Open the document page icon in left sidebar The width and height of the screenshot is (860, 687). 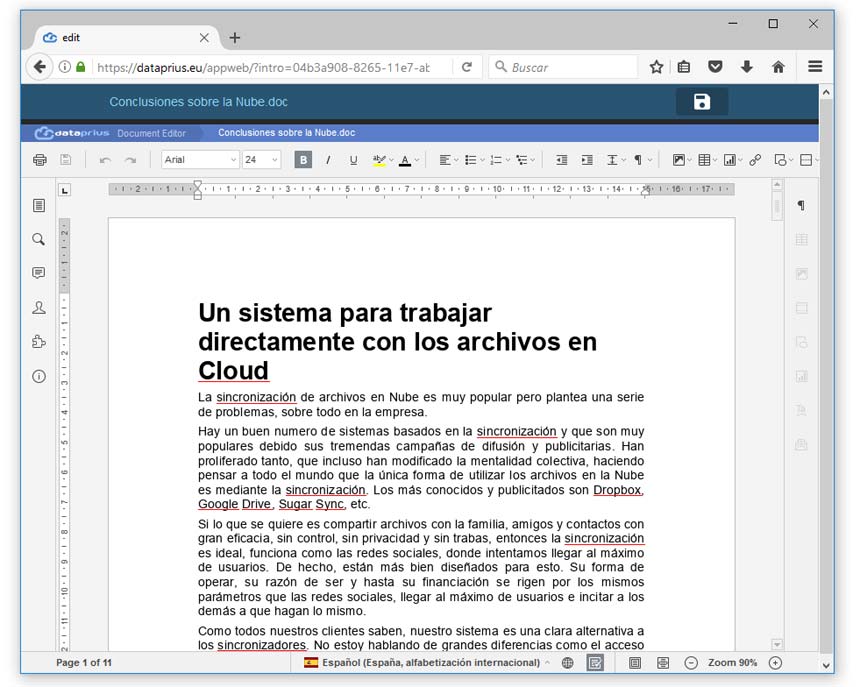click(39, 206)
